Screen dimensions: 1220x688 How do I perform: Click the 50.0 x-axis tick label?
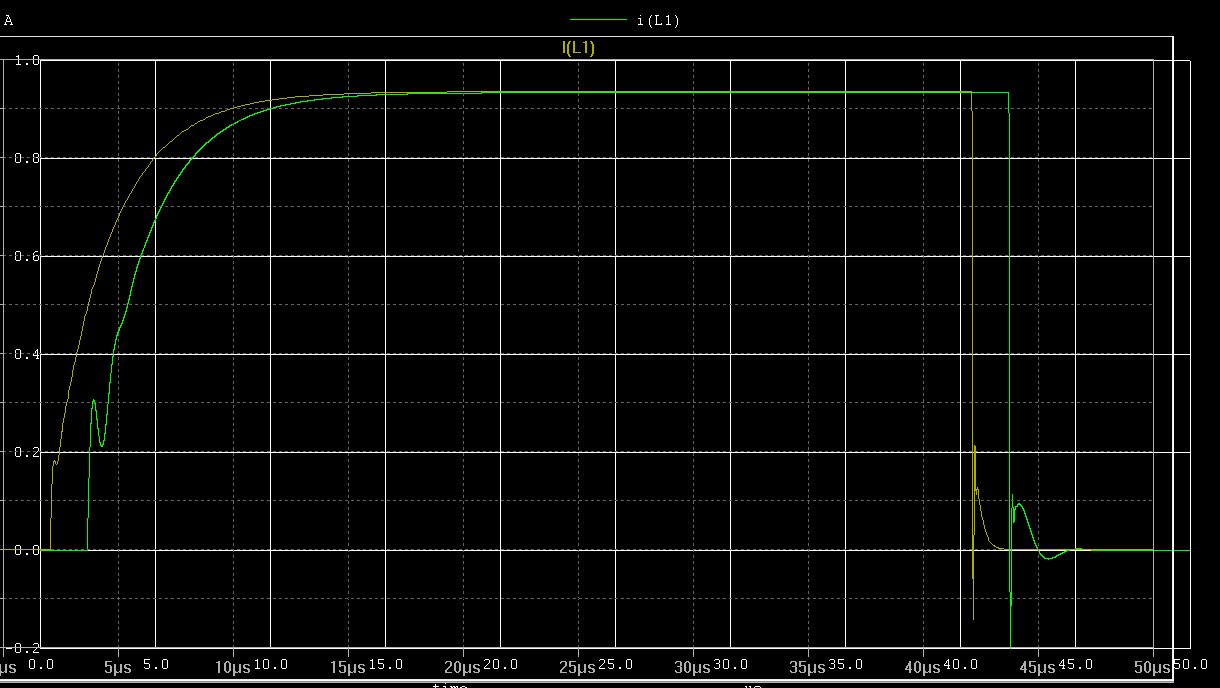point(1190,664)
